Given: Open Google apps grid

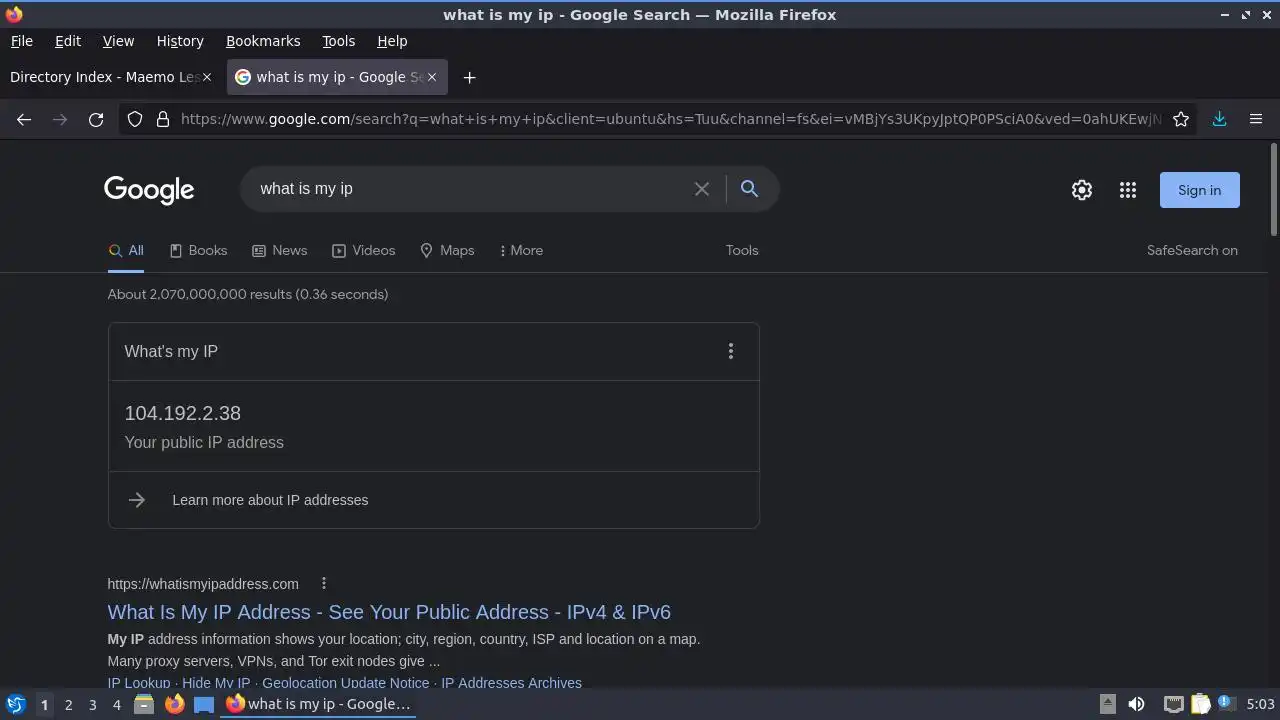Looking at the screenshot, I should click(x=1128, y=190).
